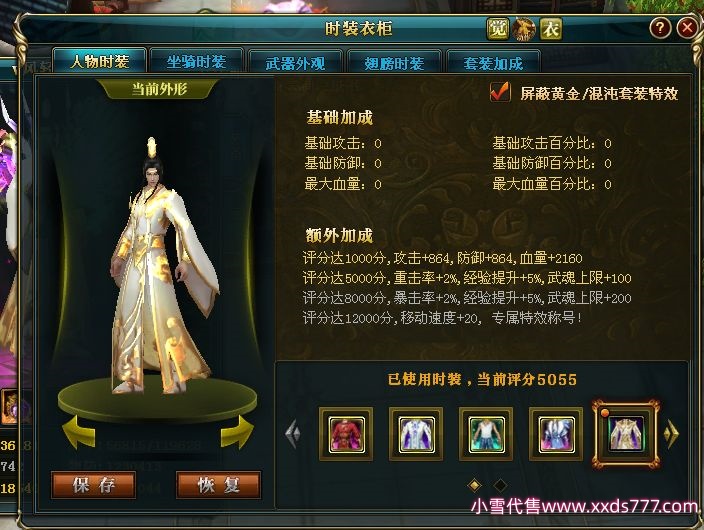Open the 套装加成 tab
This screenshot has height=530, width=704.
(x=493, y=62)
